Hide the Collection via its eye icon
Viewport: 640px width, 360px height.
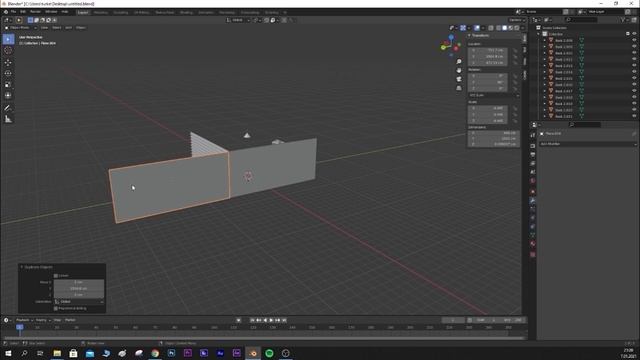(x=634, y=34)
